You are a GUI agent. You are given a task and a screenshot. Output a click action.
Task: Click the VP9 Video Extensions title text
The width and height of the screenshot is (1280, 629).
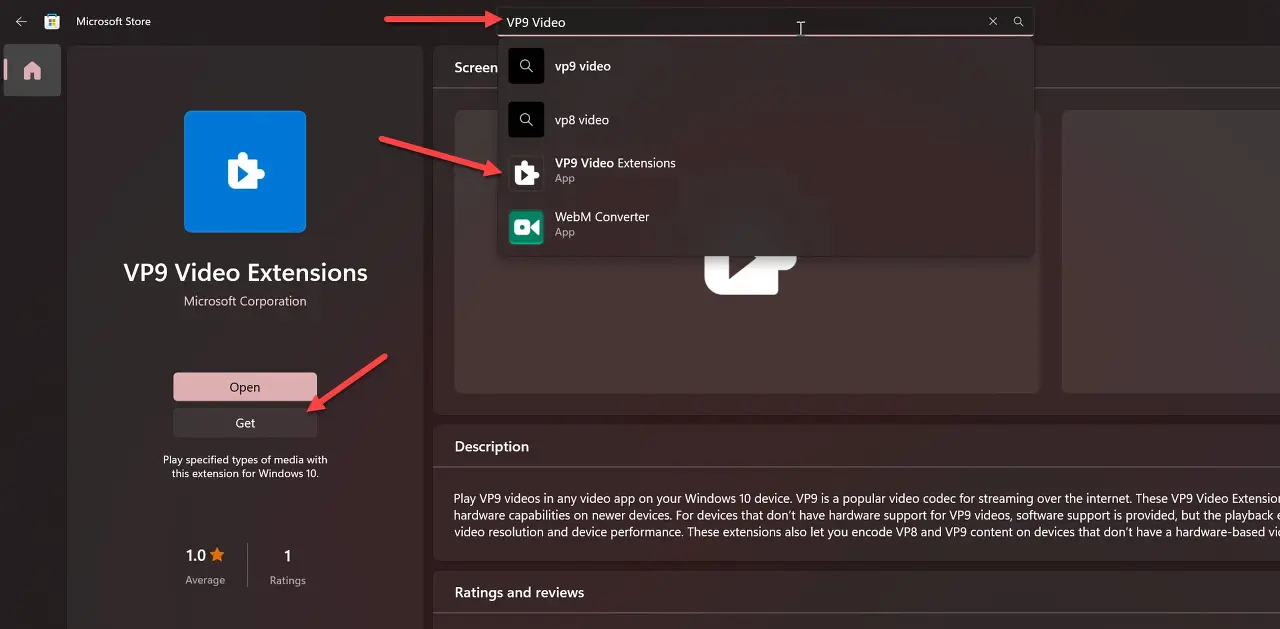[x=245, y=273]
